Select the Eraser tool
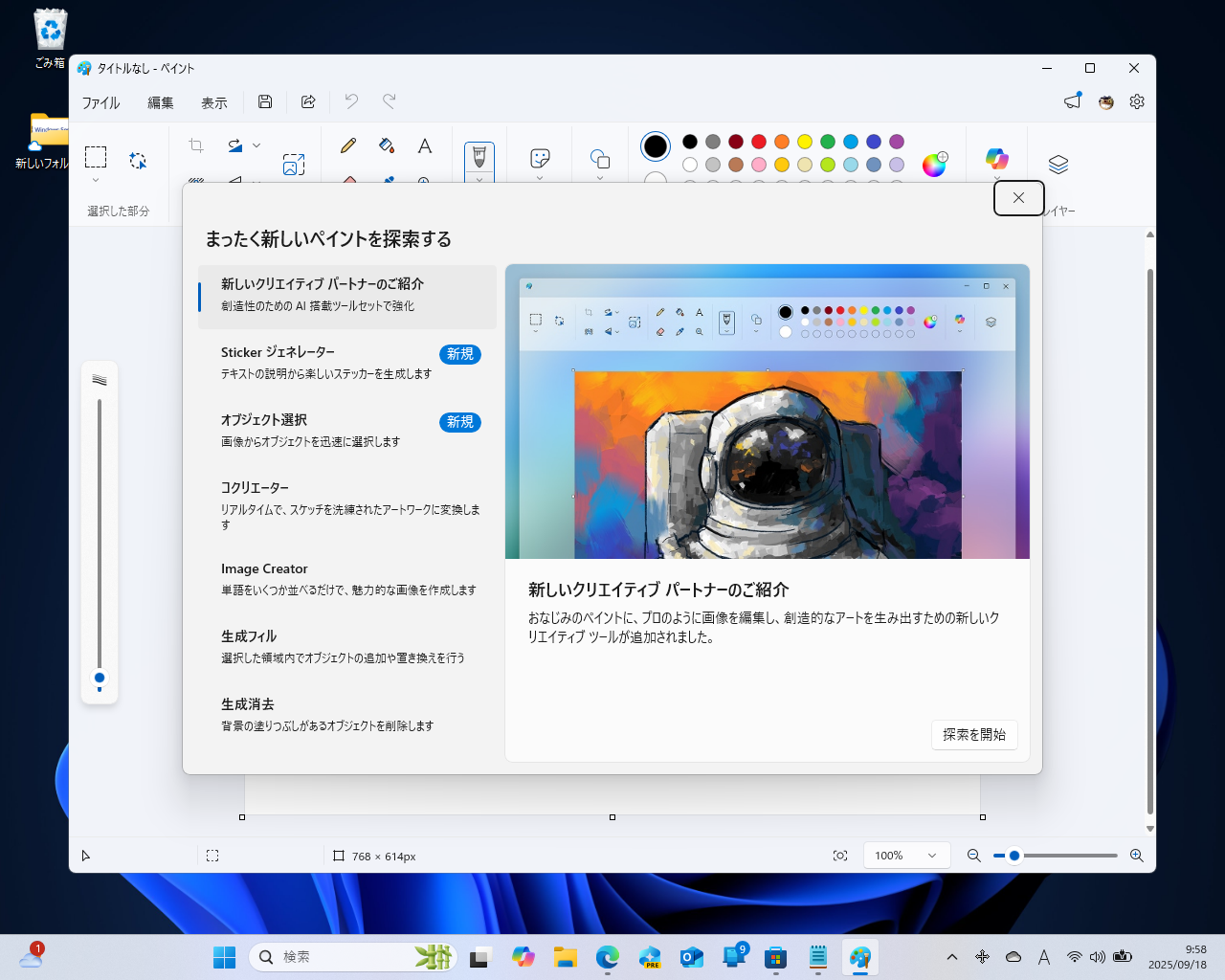The image size is (1225, 980). 348,182
